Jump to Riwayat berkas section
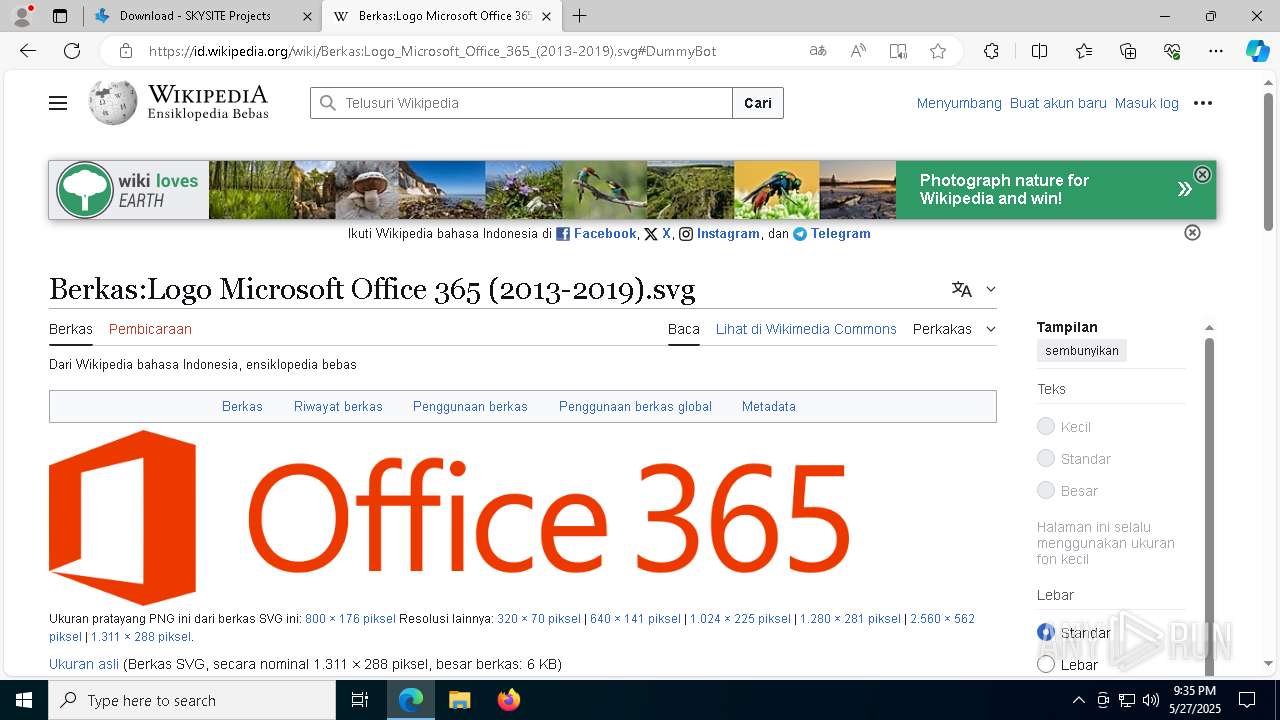 click(338, 406)
